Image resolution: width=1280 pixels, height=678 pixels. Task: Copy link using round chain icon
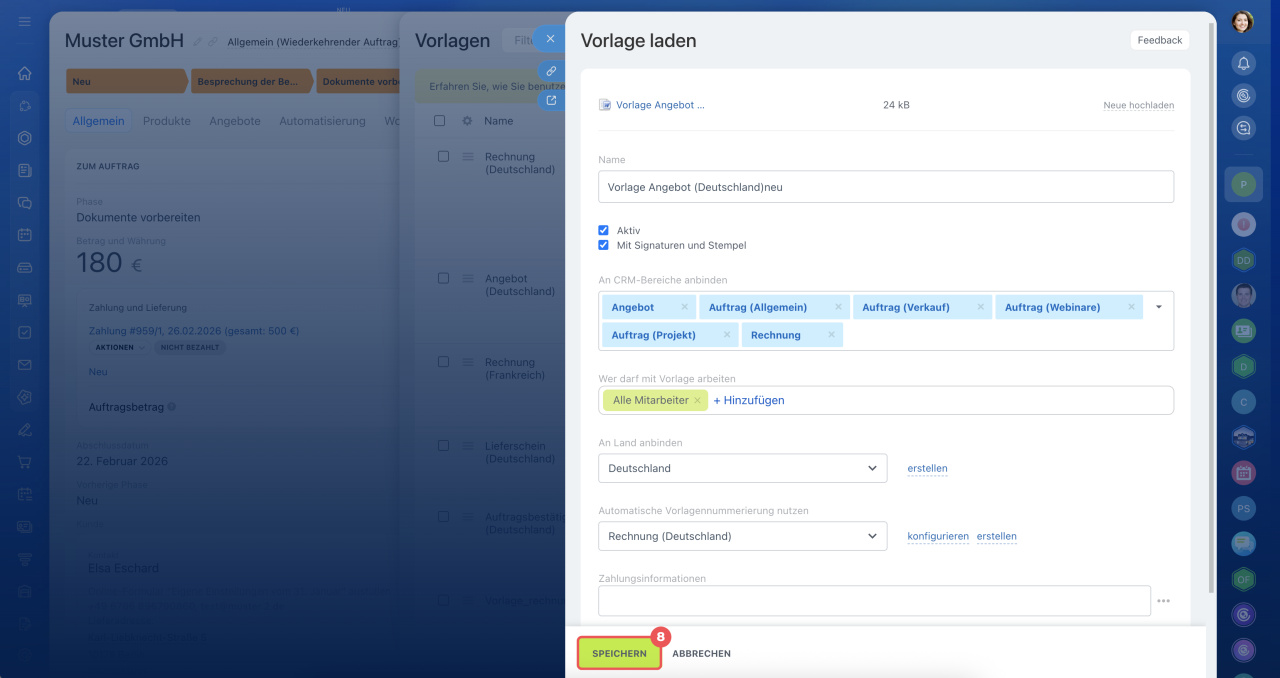tap(550, 71)
